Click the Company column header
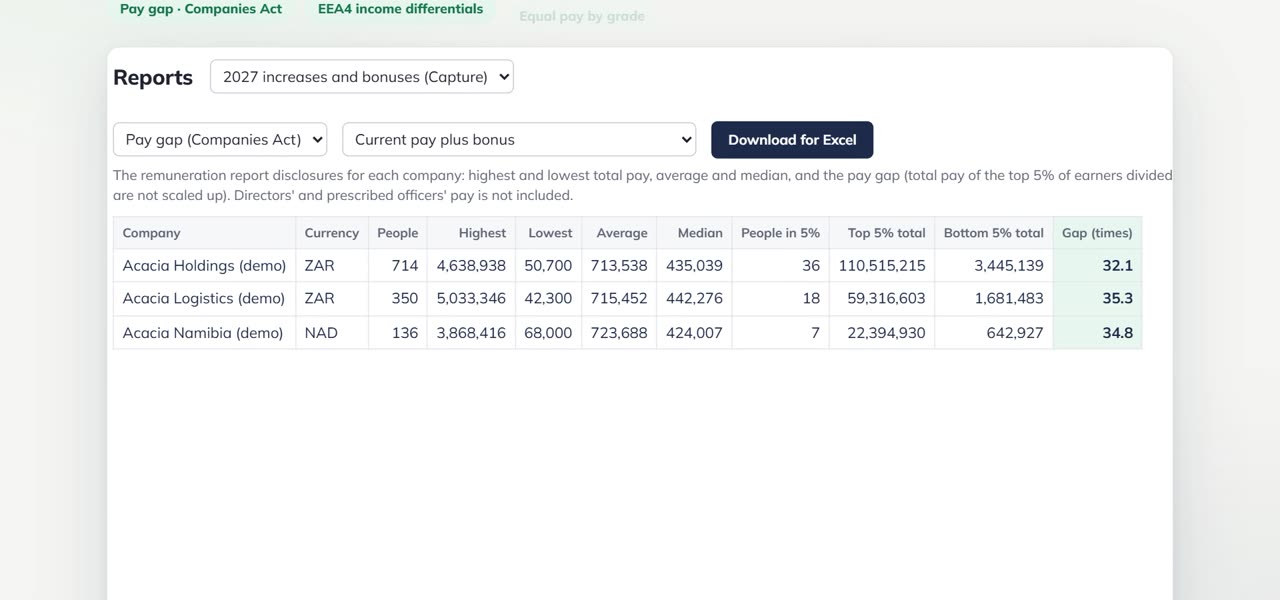This screenshot has height=600, width=1280. [x=204, y=233]
